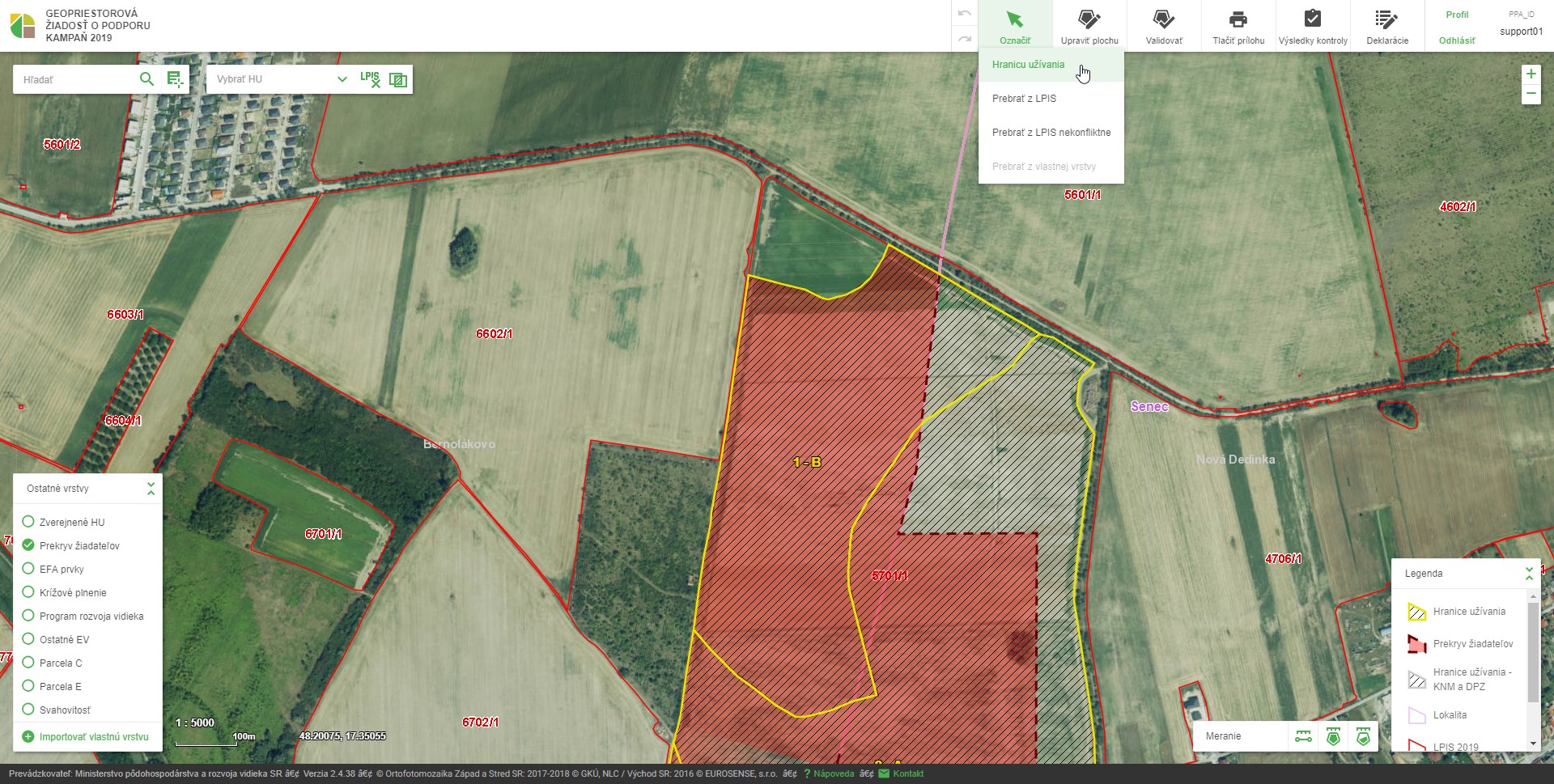This screenshot has height=784, width=1554.
Task: Enable the Svahovitosť layer
Action: pos(28,710)
